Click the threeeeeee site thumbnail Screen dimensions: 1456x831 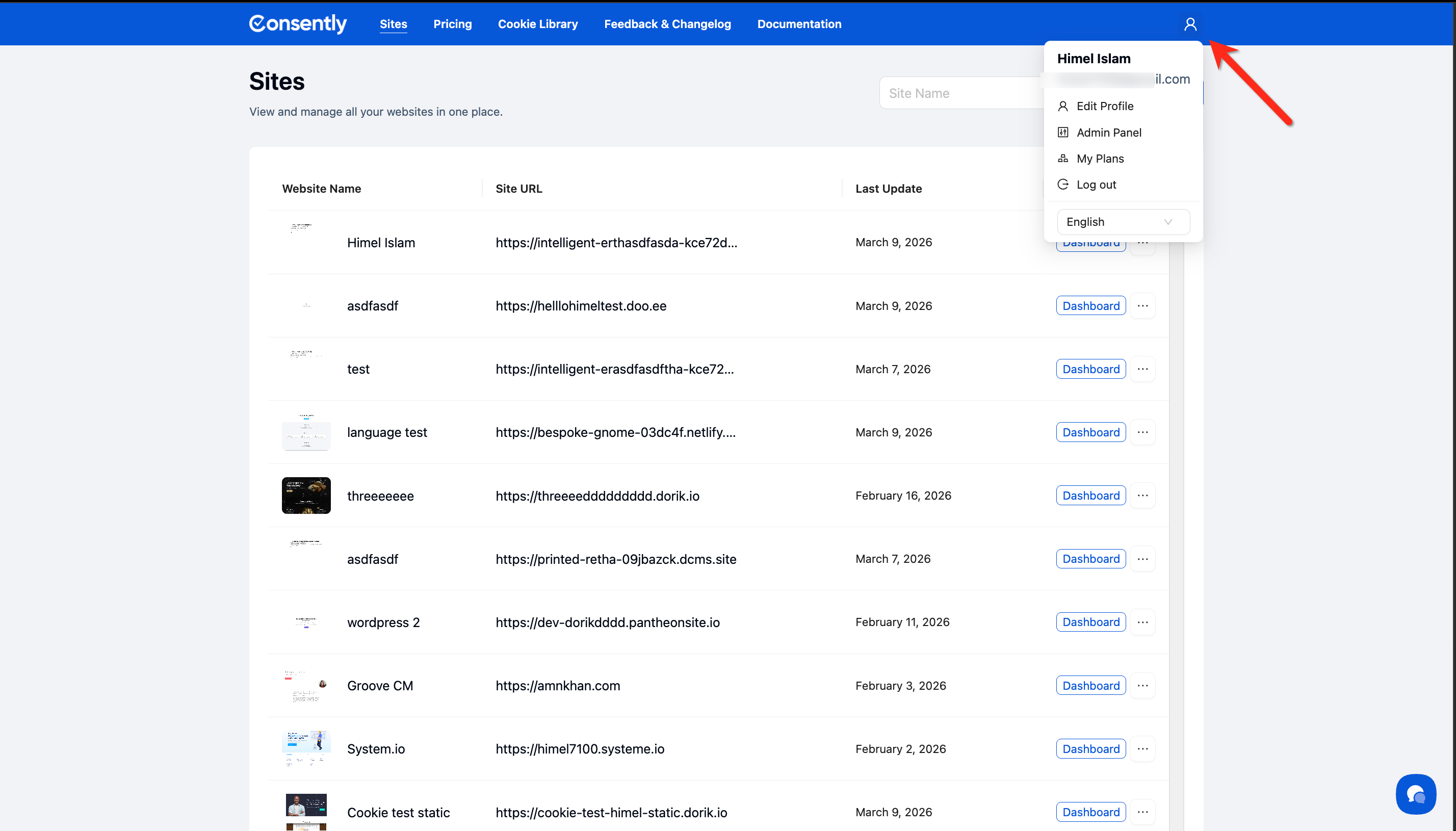[306, 496]
